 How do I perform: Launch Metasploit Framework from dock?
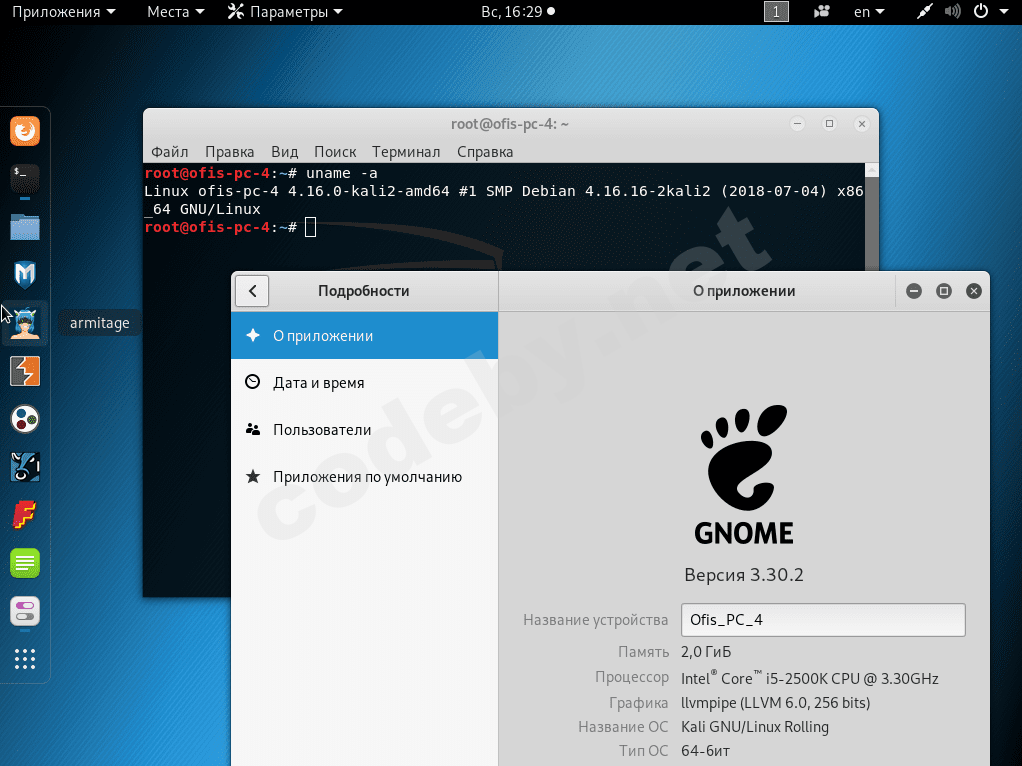pyautogui.click(x=25, y=274)
